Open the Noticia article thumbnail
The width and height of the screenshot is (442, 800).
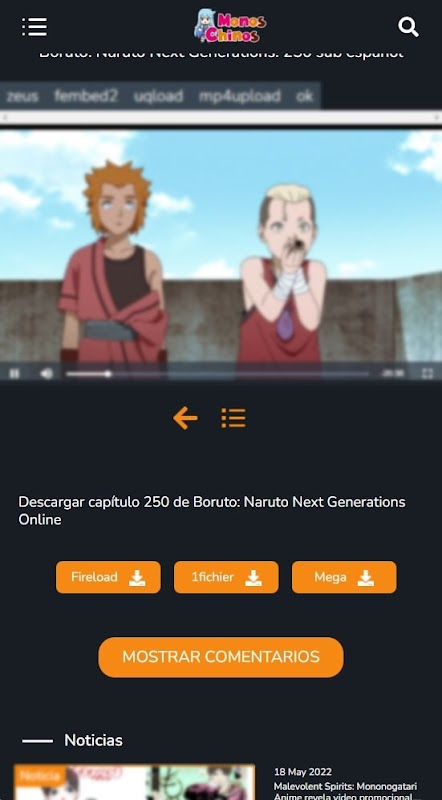pyautogui.click(x=134, y=782)
